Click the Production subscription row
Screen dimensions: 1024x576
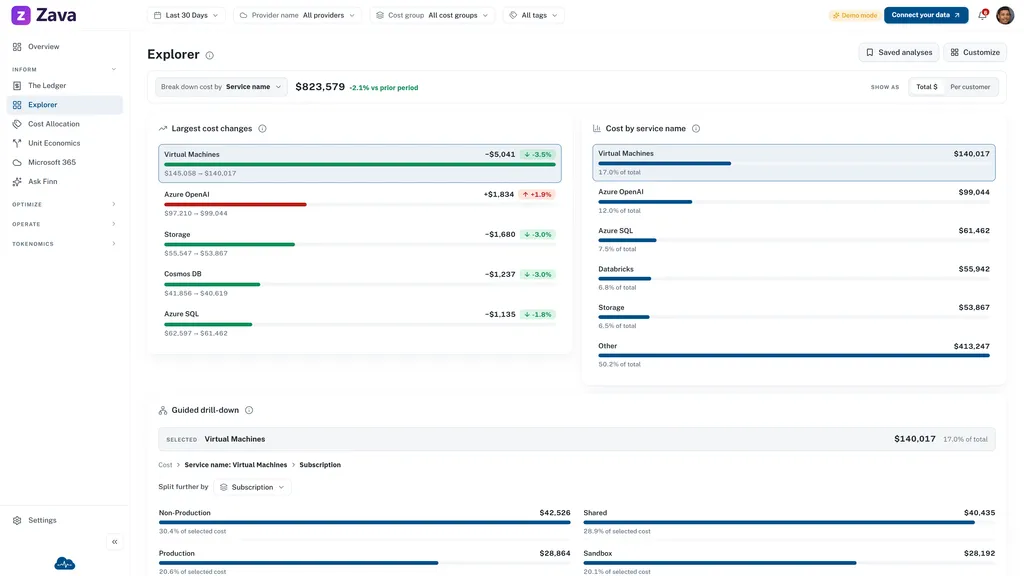[364, 562]
